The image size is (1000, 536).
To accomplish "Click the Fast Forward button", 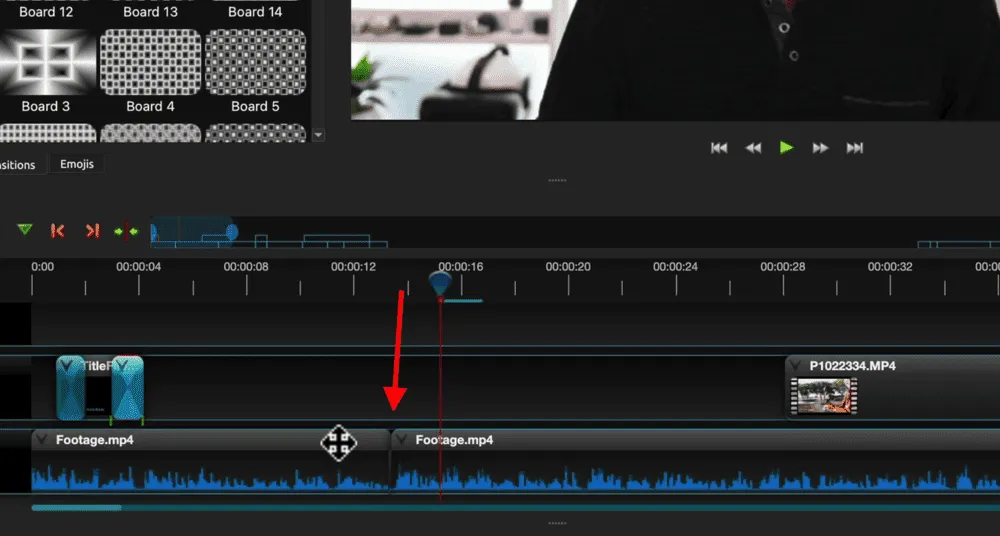I will pos(821,148).
